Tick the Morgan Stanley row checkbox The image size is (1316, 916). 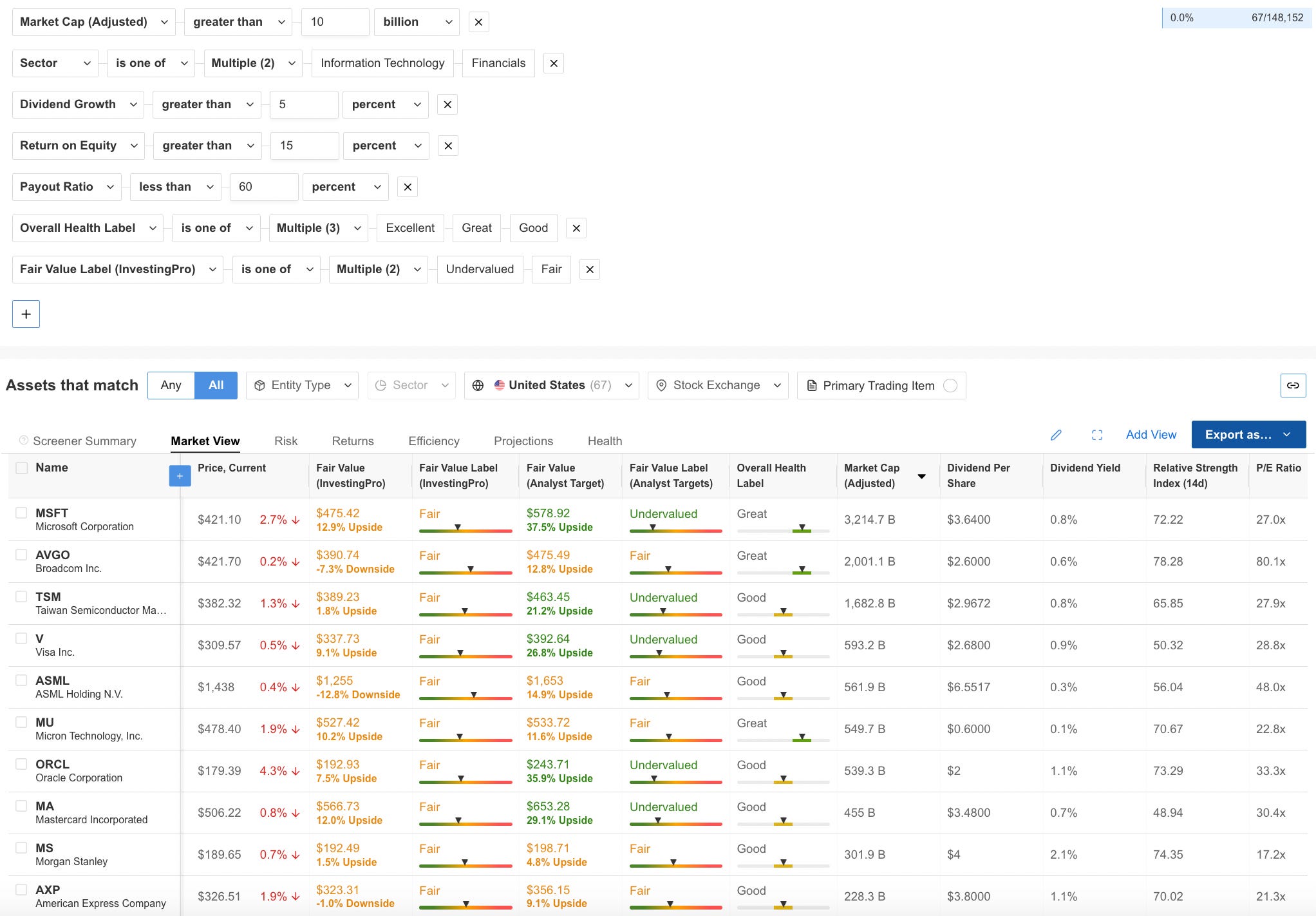pyautogui.click(x=22, y=848)
